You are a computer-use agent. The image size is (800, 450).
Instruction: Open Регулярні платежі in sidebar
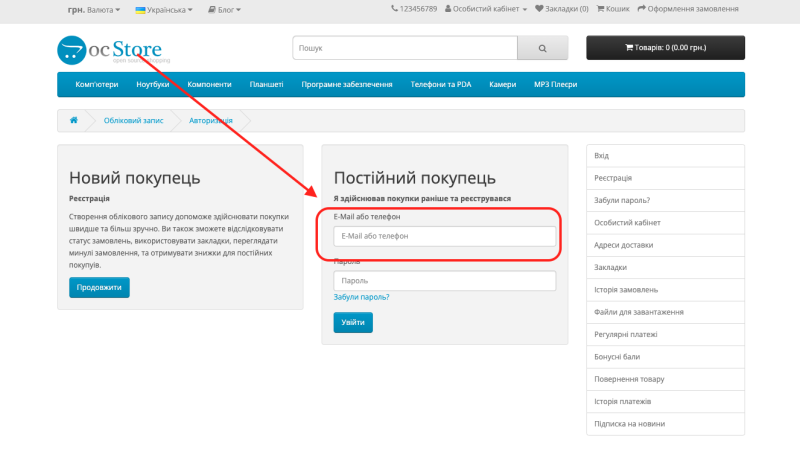(665, 335)
